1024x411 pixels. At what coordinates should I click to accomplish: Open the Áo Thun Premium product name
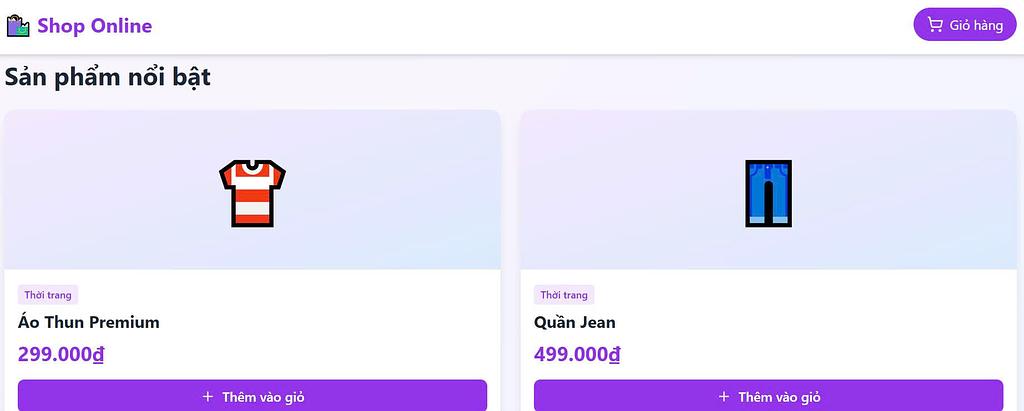pos(89,322)
